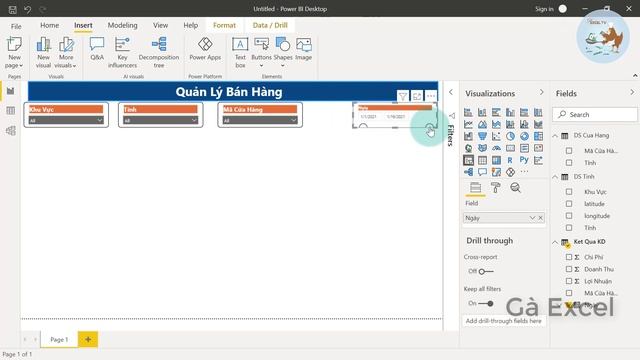Check the Chi Phí field

[569, 257]
